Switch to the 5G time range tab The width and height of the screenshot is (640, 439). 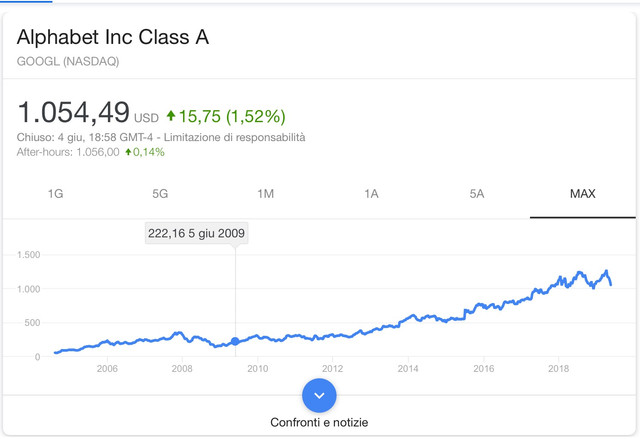pyautogui.click(x=160, y=193)
